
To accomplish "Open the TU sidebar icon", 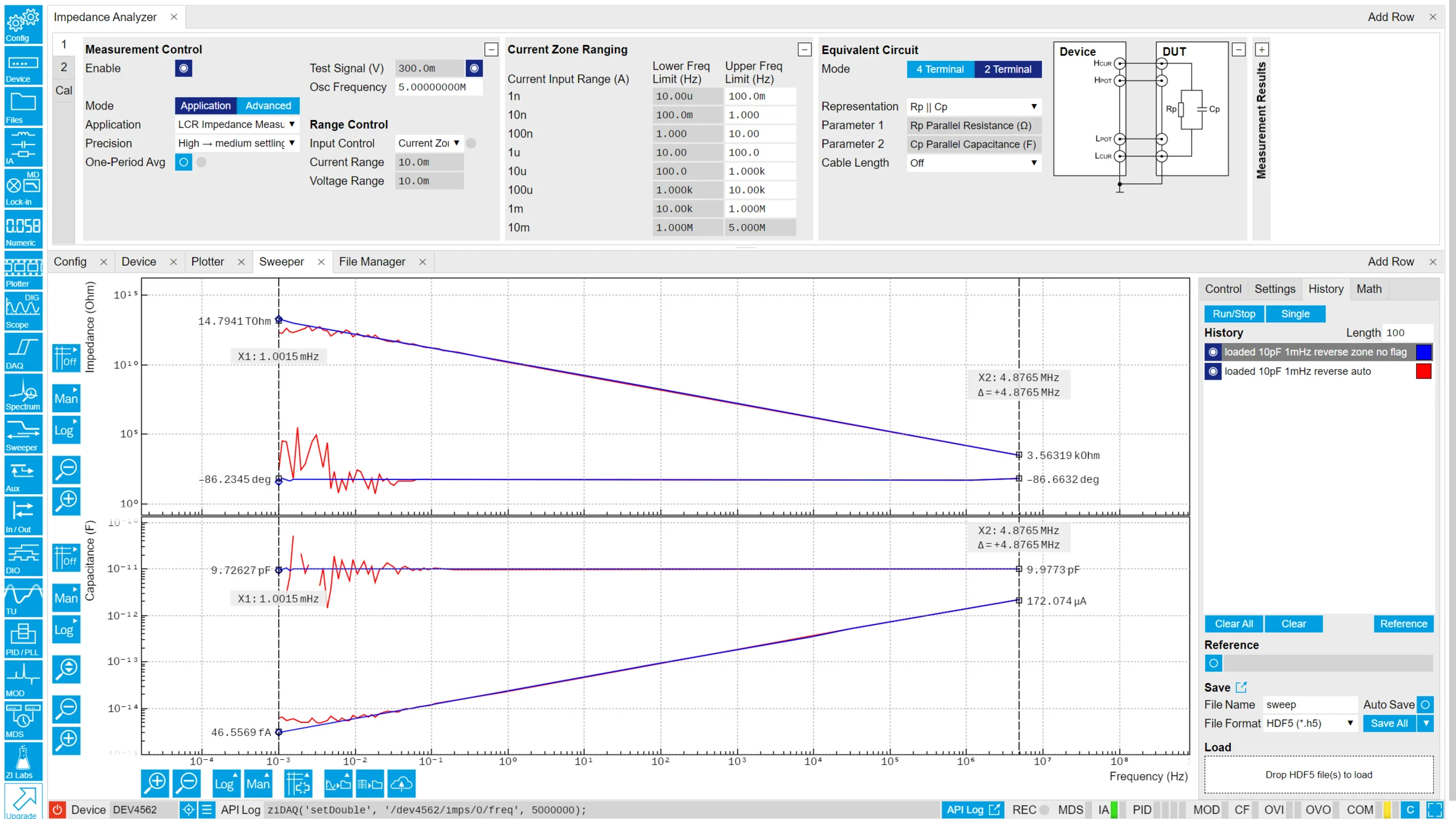I will [x=23, y=597].
